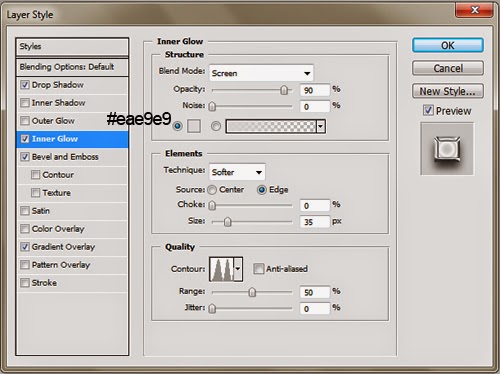
Task: Toggle the Preview checkbox
Action: [x=428, y=110]
